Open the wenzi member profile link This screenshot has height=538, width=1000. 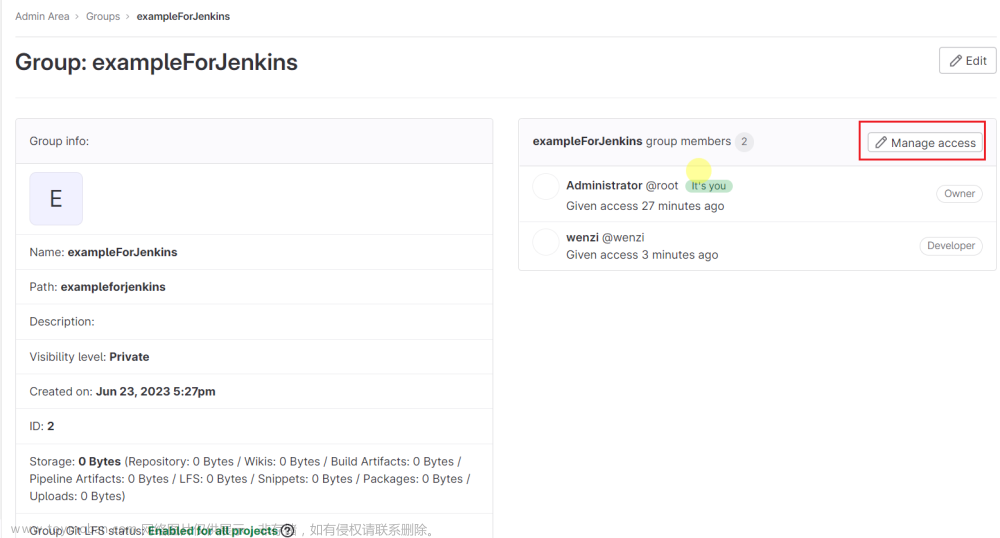pos(582,237)
